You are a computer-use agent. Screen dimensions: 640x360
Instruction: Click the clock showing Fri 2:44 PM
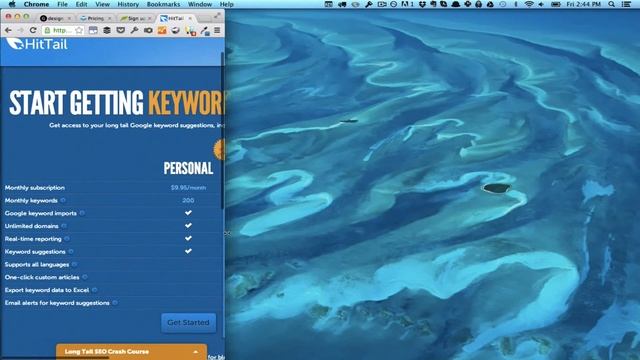click(584, 4)
